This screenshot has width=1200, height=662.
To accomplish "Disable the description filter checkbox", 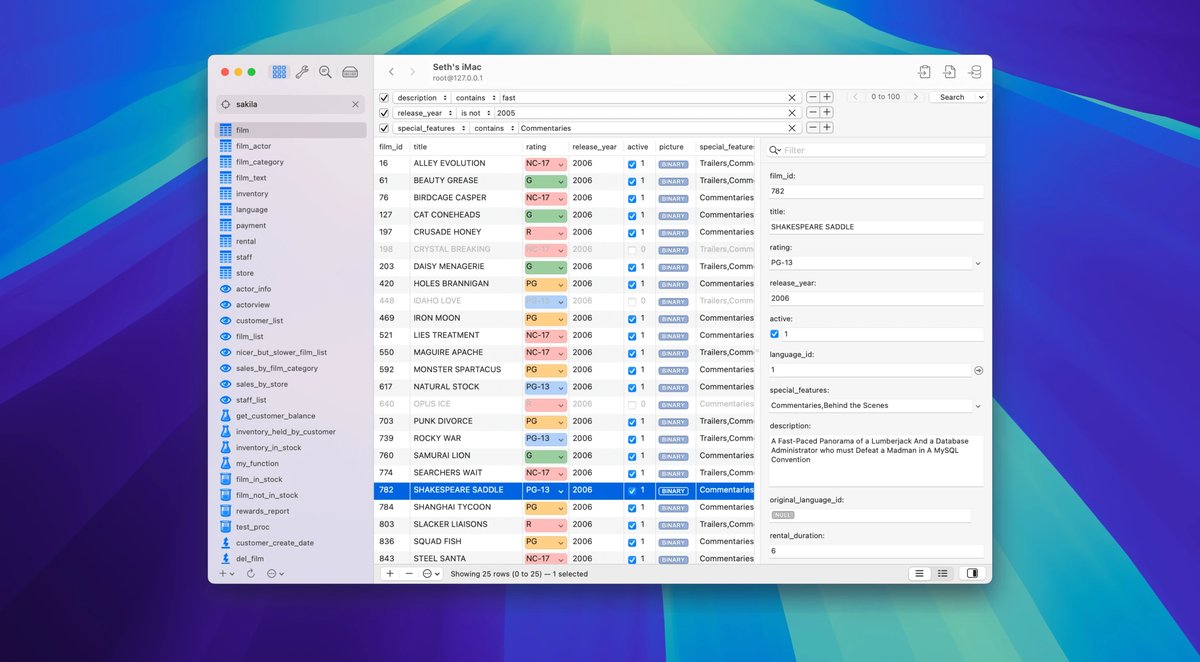I will pyautogui.click(x=384, y=98).
